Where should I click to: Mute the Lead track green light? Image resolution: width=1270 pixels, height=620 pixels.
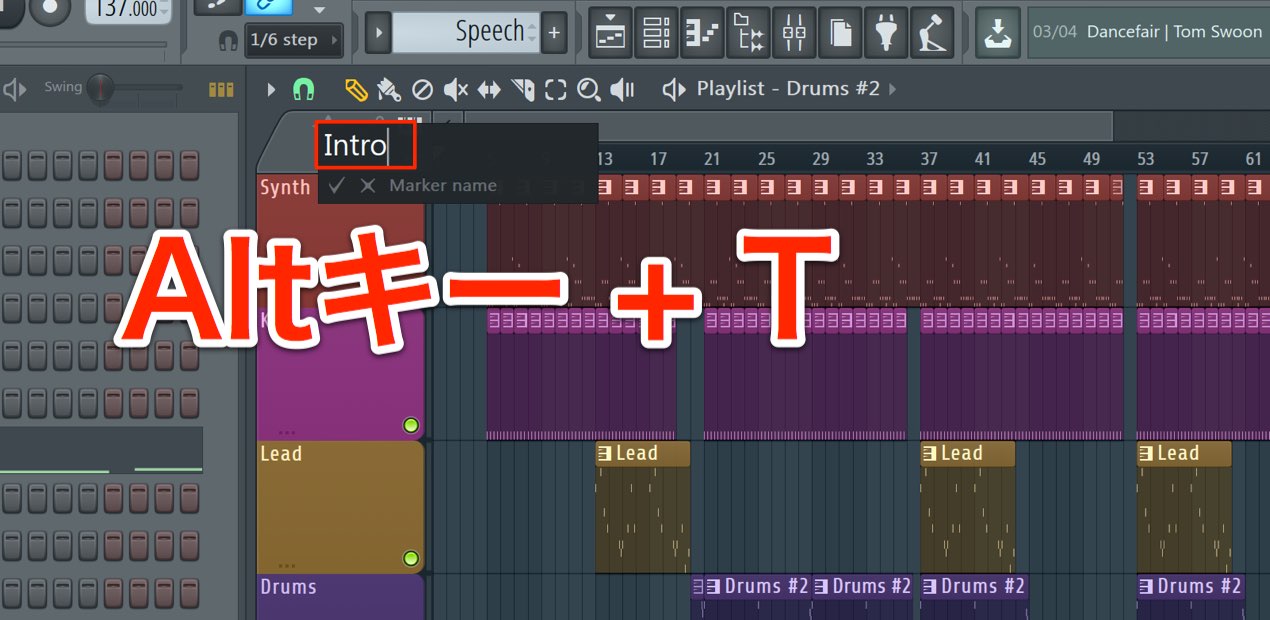click(x=410, y=558)
